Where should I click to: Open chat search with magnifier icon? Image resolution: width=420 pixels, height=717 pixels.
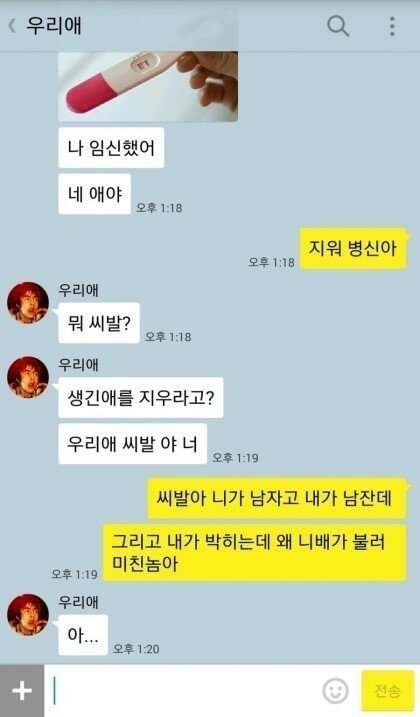[338, 26]
